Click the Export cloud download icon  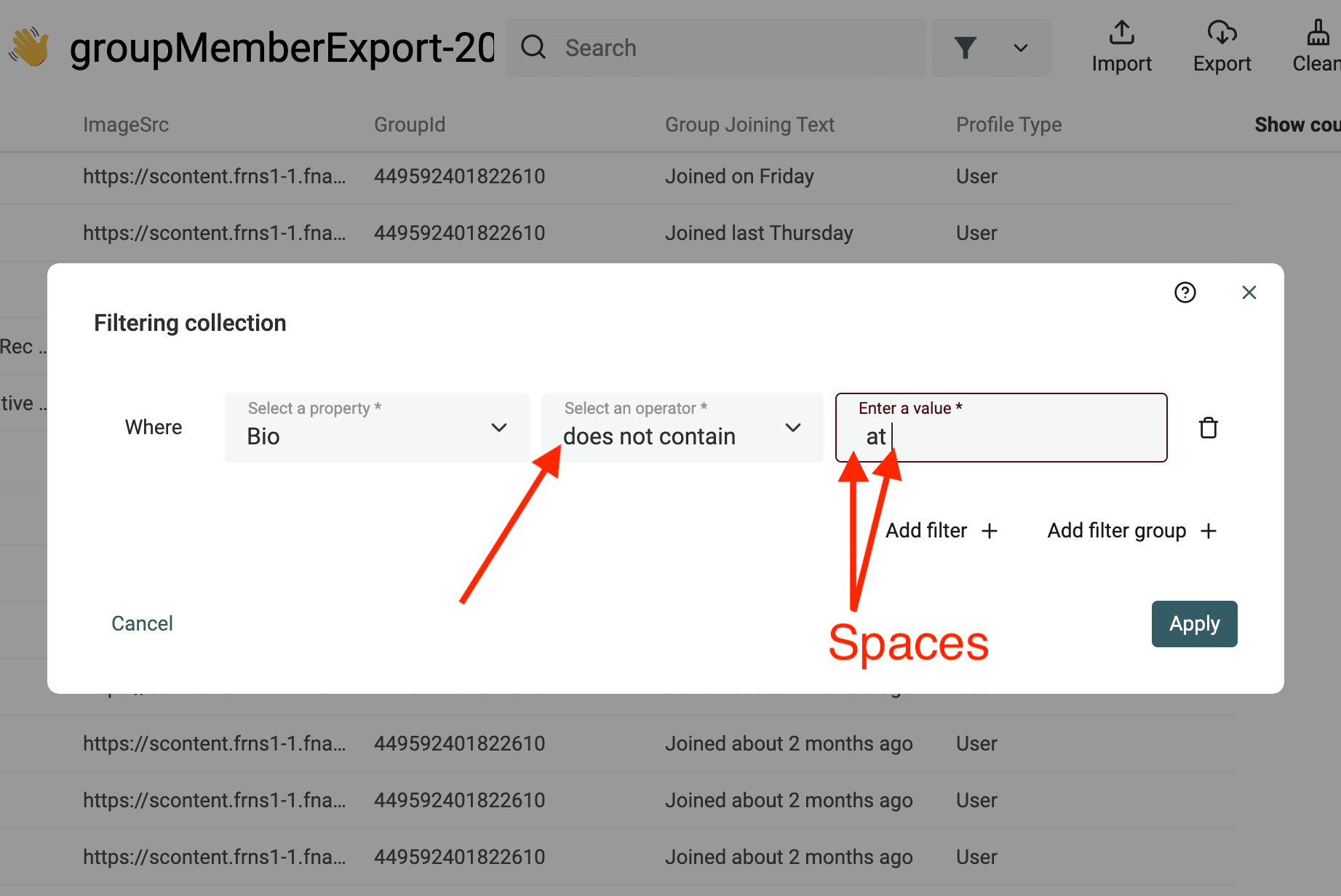(x=1222, y=33)
